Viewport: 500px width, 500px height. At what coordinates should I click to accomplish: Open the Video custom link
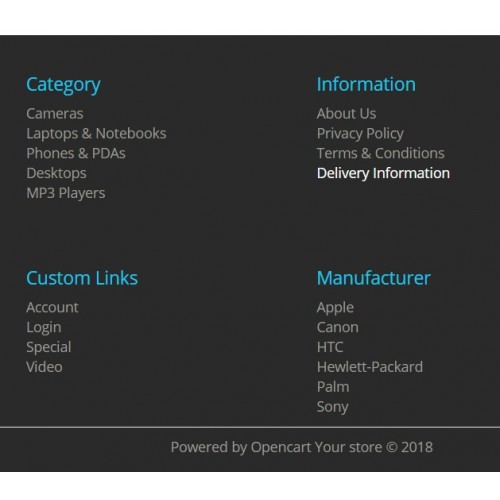tap(44, 367)
